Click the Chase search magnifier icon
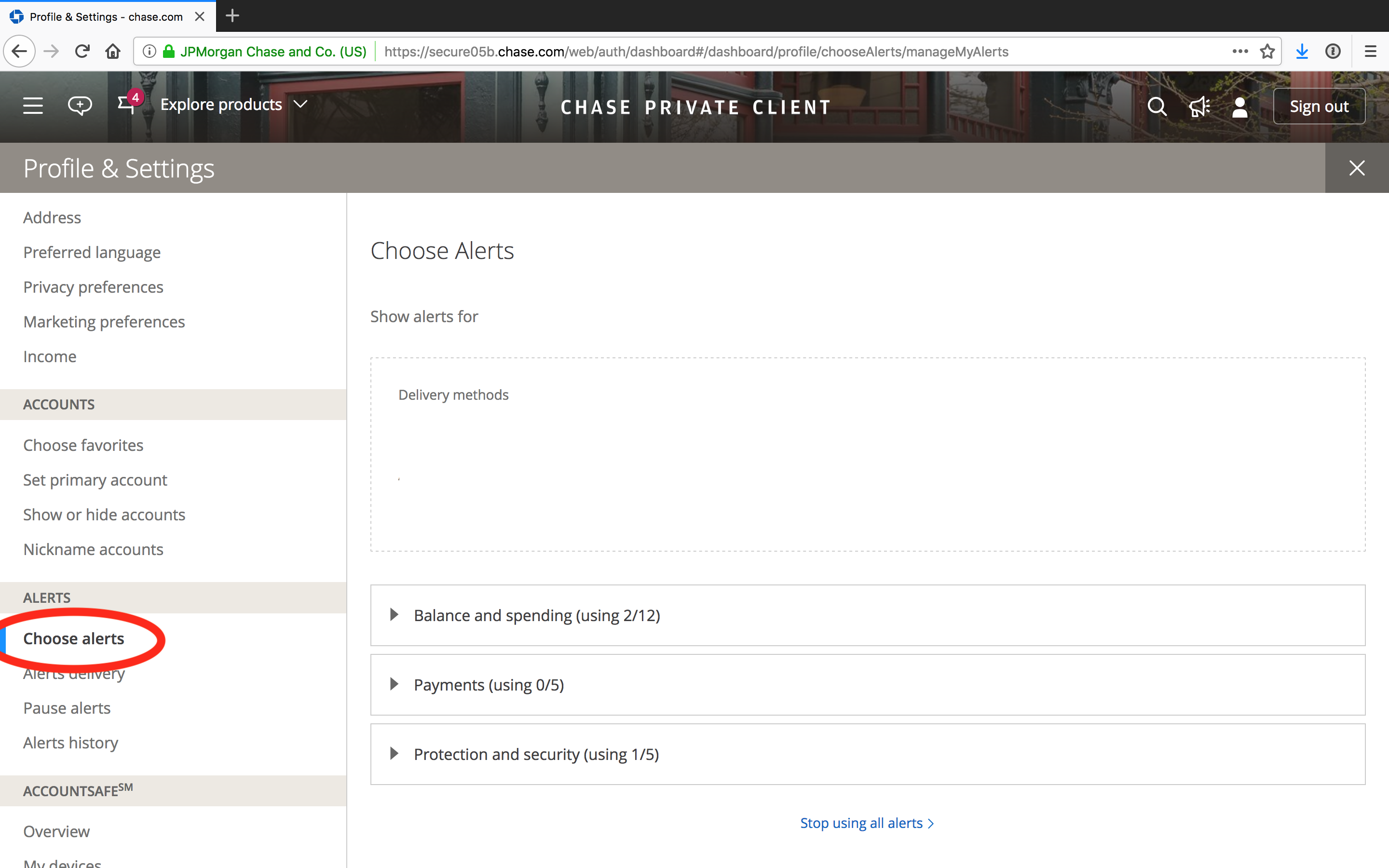This screenshot has height=868, width=1389. point(1157,107)
